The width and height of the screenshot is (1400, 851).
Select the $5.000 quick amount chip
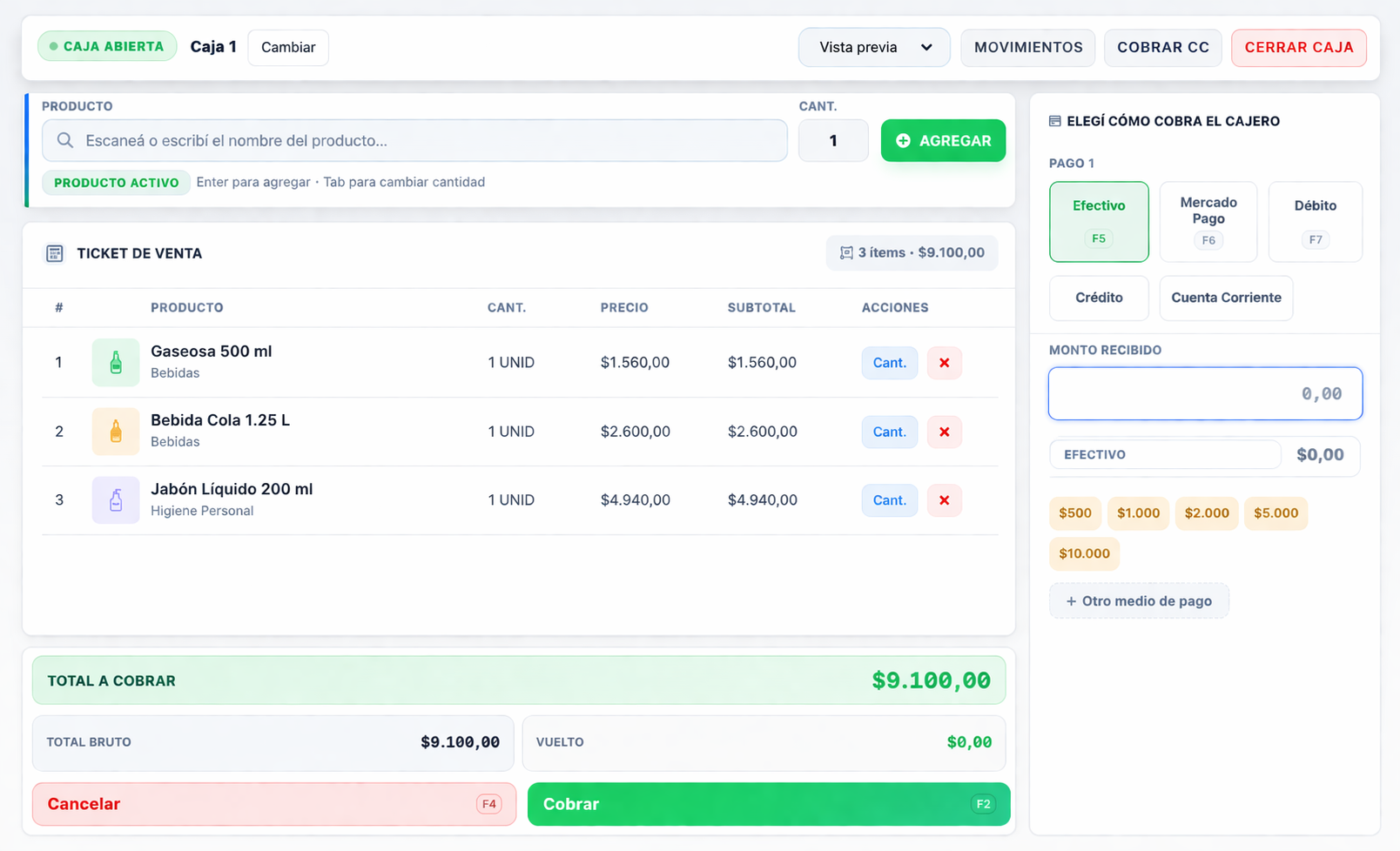(x=1275, y=513)
